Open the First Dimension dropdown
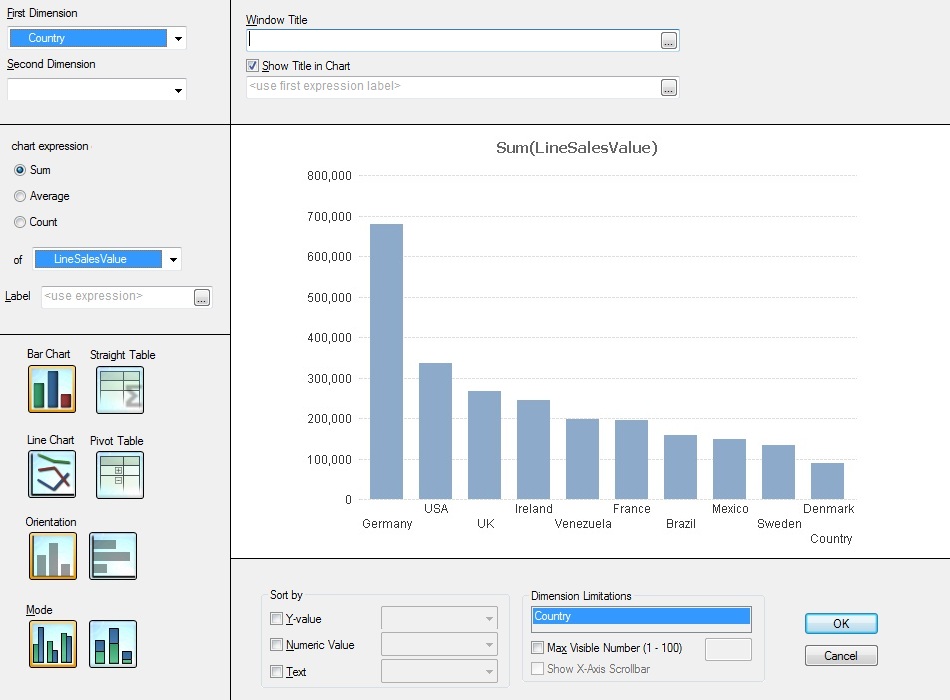950x700 pixels. coord(178,39)
